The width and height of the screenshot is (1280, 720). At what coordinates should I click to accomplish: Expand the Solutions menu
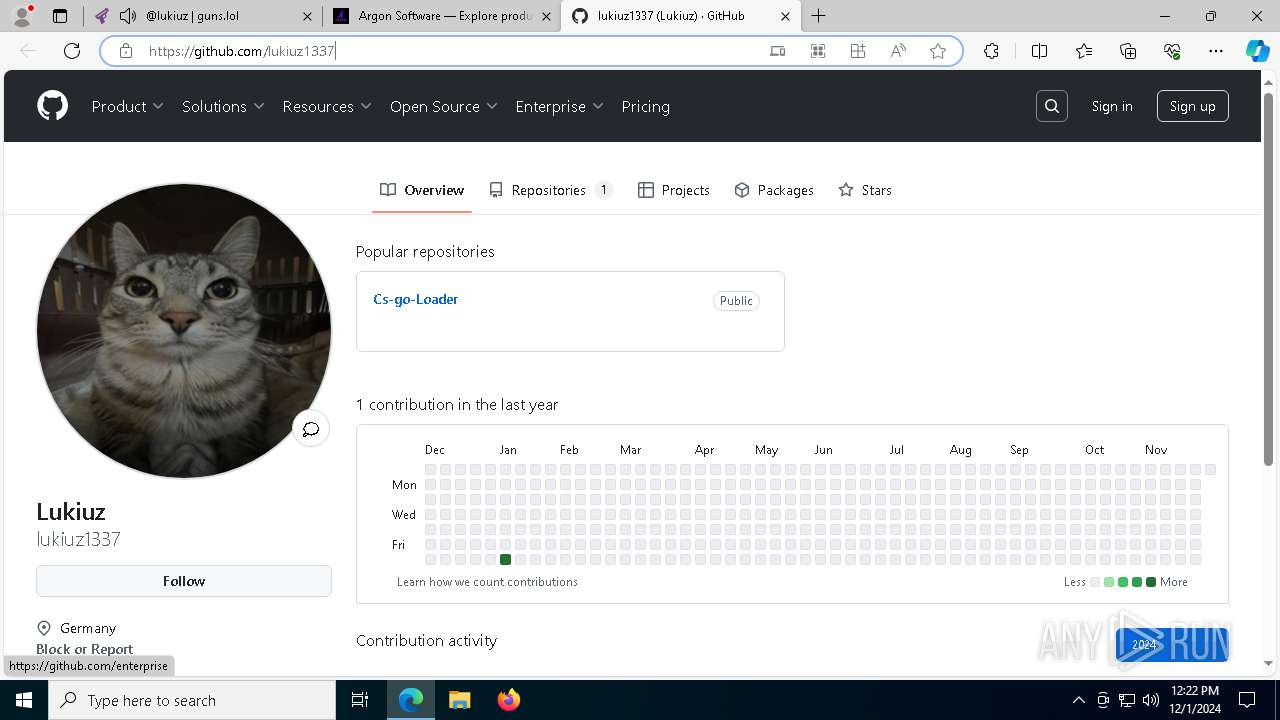[x=223, y=106]
